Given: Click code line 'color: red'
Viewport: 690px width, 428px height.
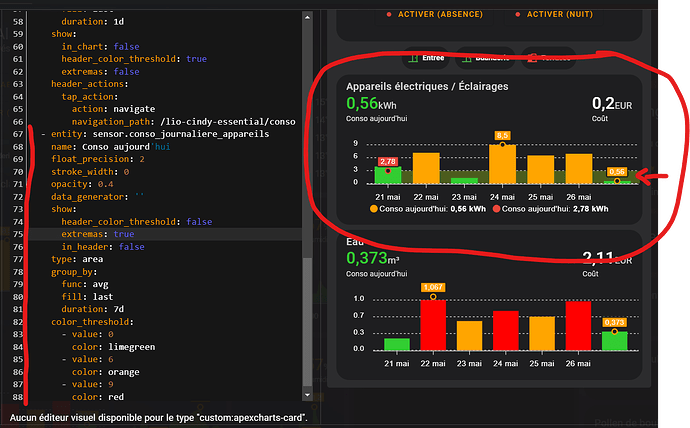Looking at the screenshot, I should click(x=98, y=397).
